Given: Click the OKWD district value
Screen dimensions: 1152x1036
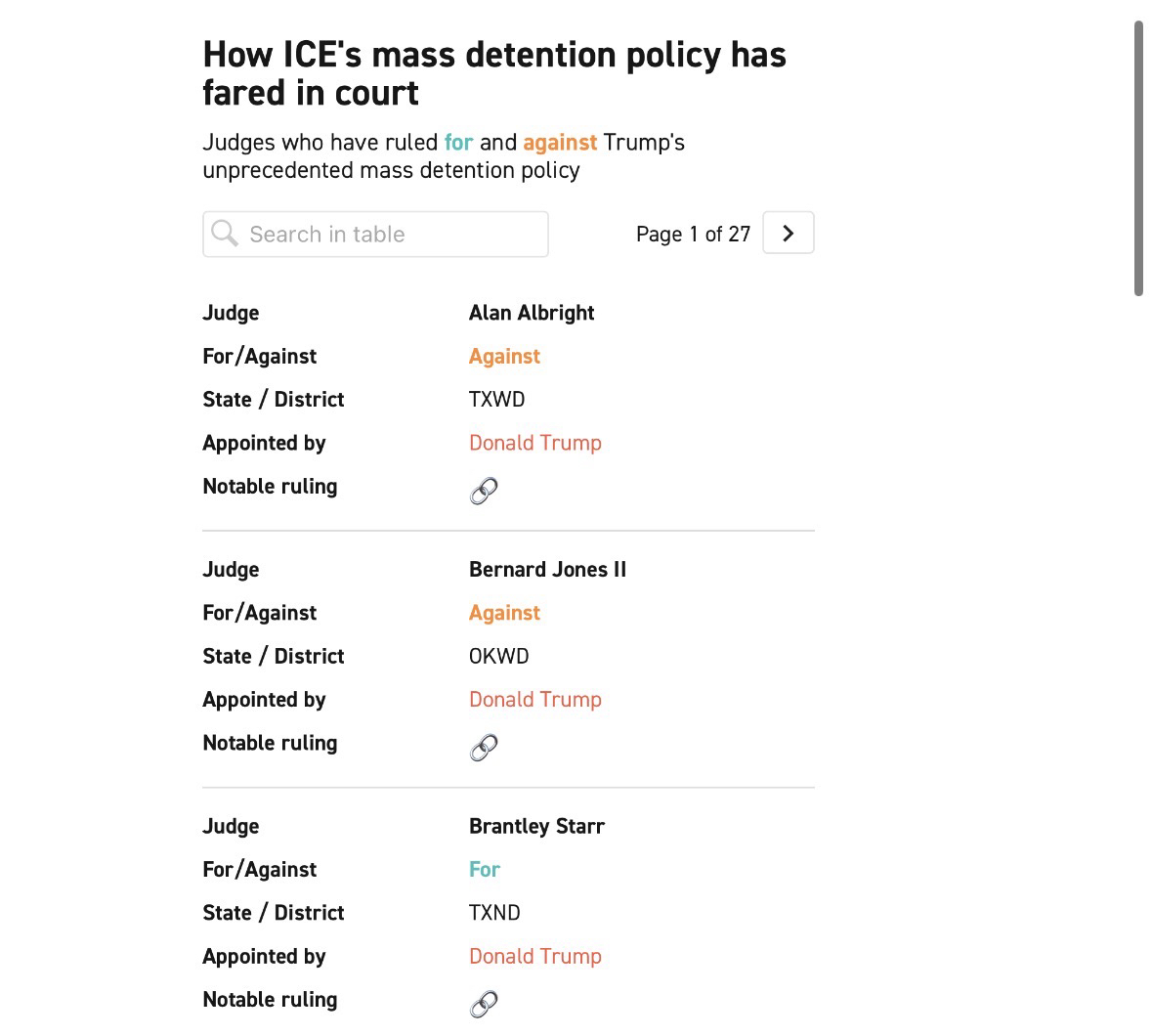Looking at the screenshot, I should (x=498, y=657).
